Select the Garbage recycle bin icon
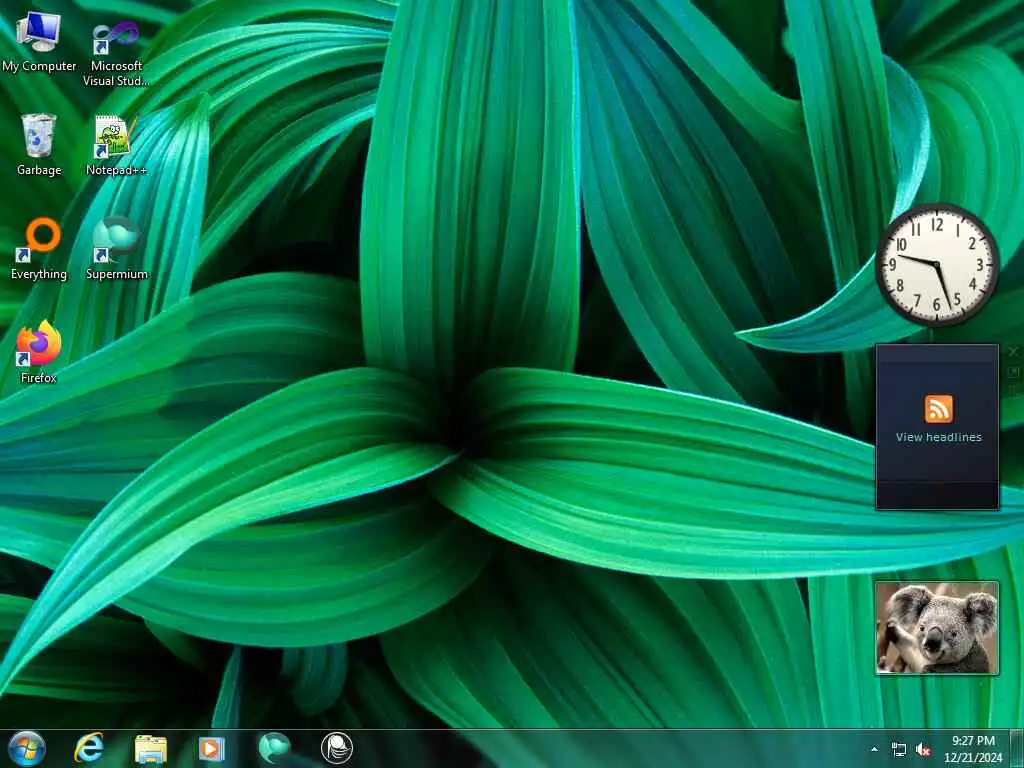The height and width of the screenshot is (768, 1024). [39, 144]
